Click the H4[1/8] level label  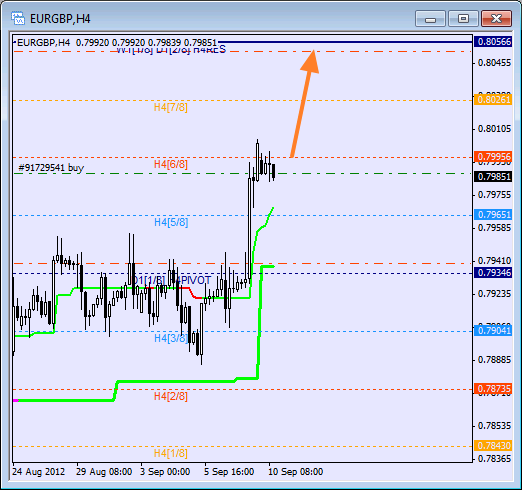click(171, 453)
